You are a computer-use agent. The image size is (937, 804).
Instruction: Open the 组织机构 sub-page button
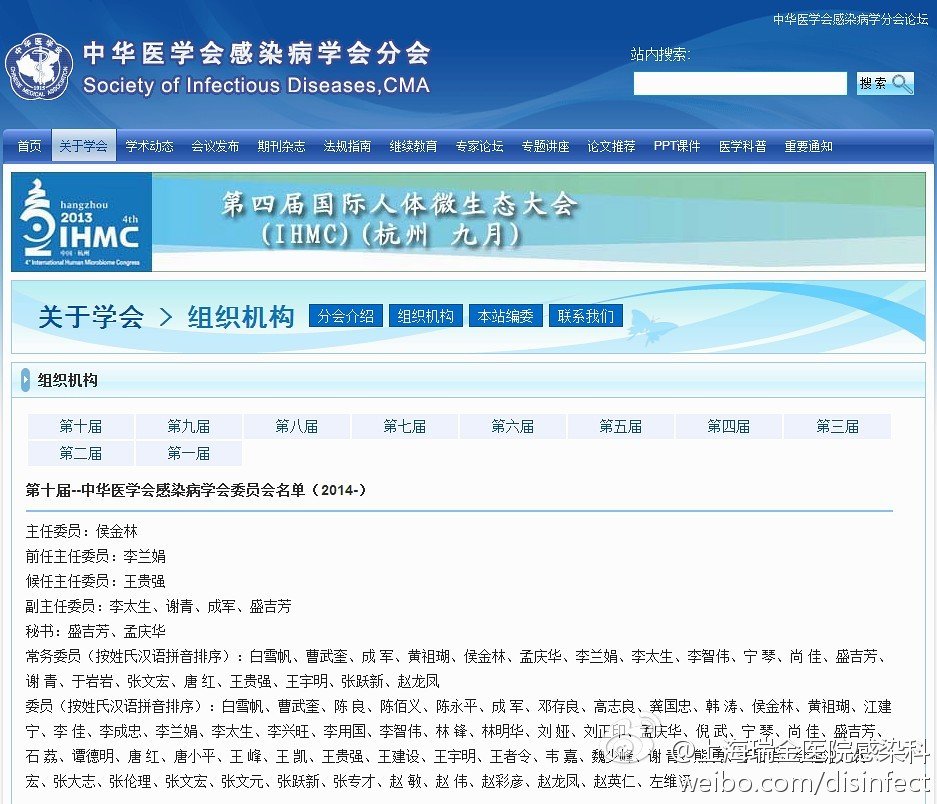[426, 316]
